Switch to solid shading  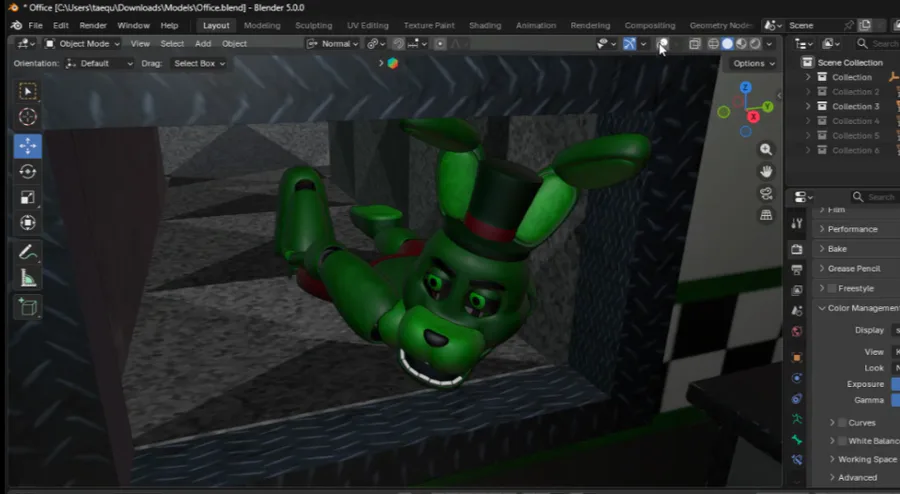tap(727, 44)
